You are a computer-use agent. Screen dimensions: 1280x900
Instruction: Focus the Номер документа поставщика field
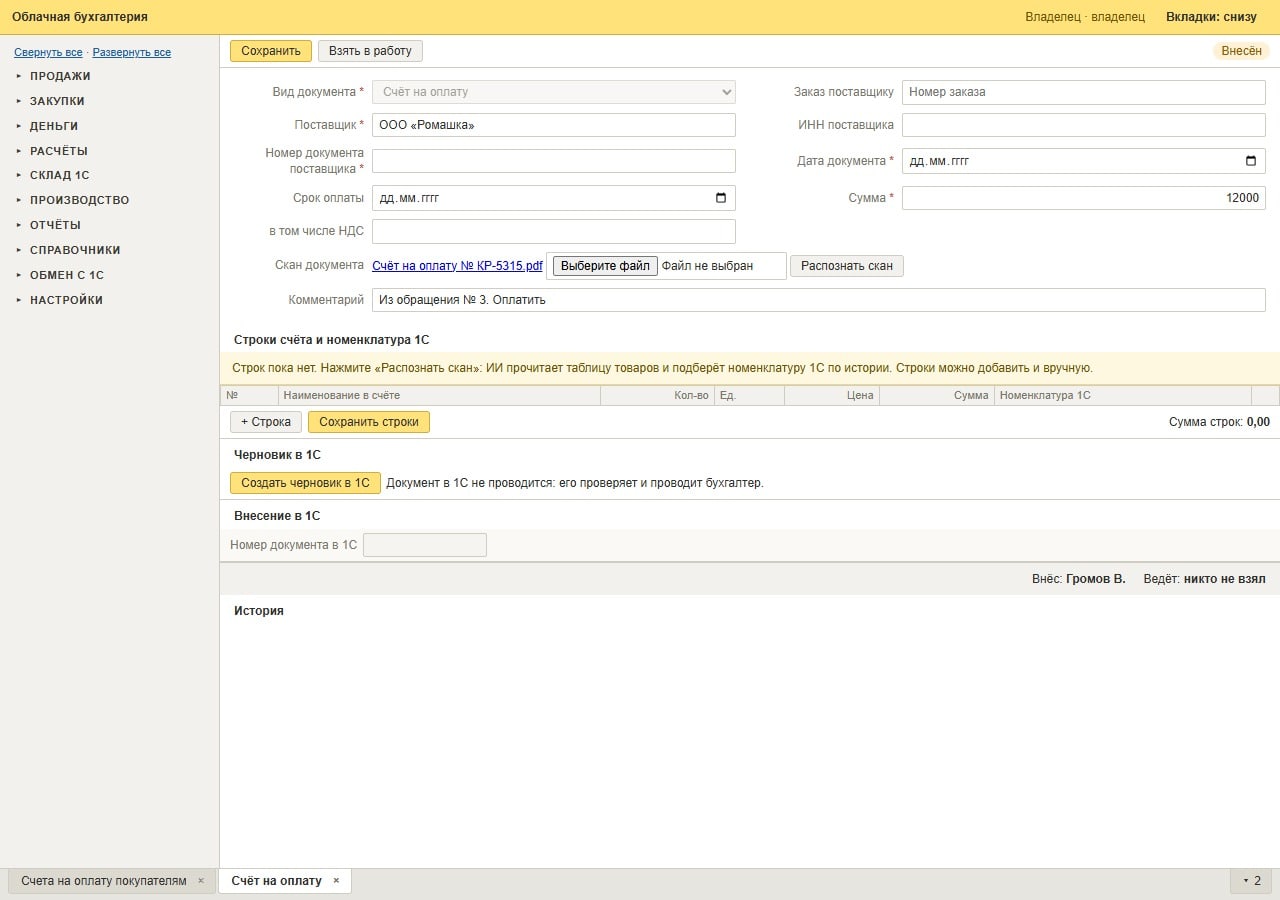click(554, 161)
